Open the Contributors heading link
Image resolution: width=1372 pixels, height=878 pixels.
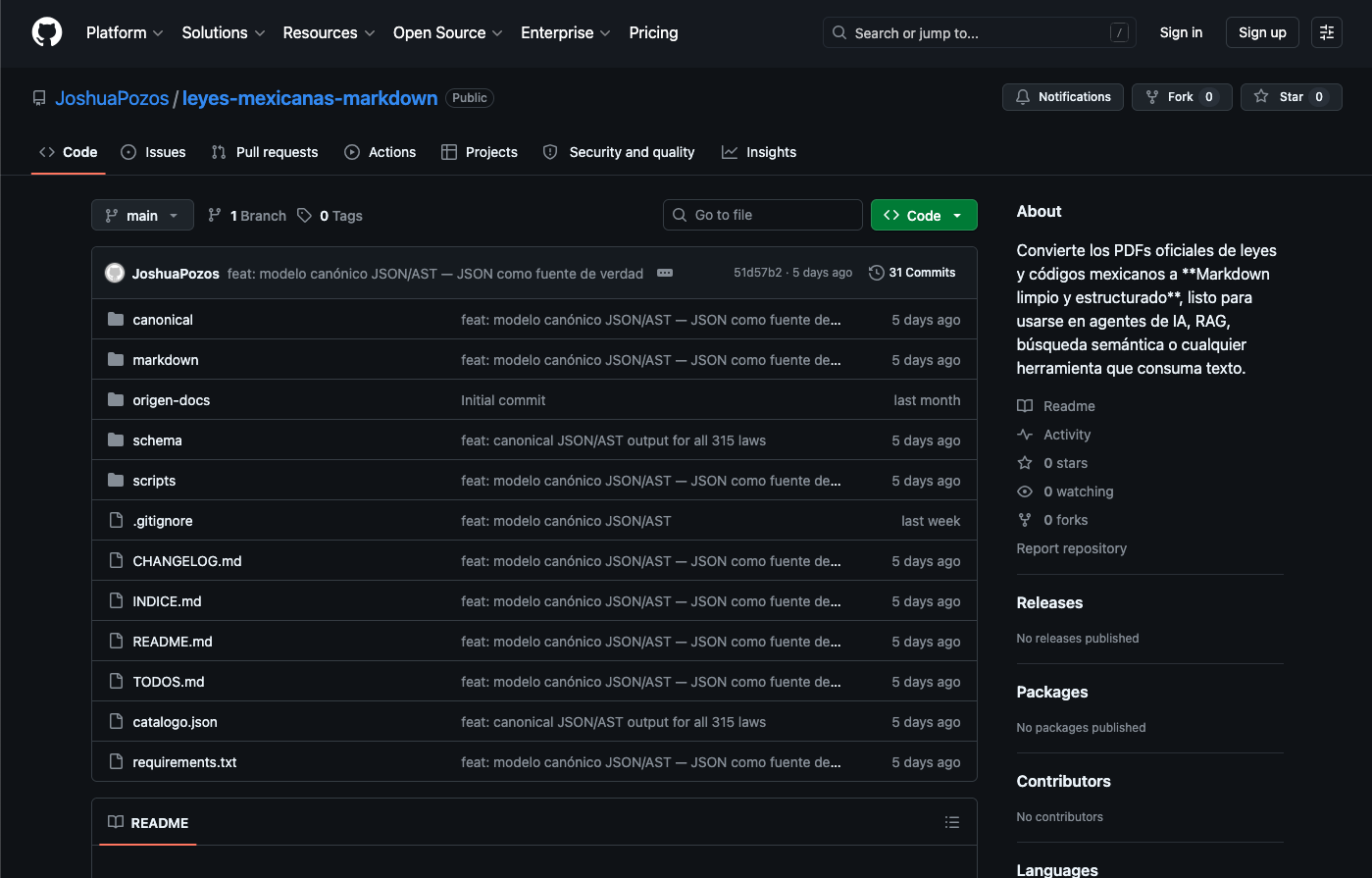[x=1064, y=781]
